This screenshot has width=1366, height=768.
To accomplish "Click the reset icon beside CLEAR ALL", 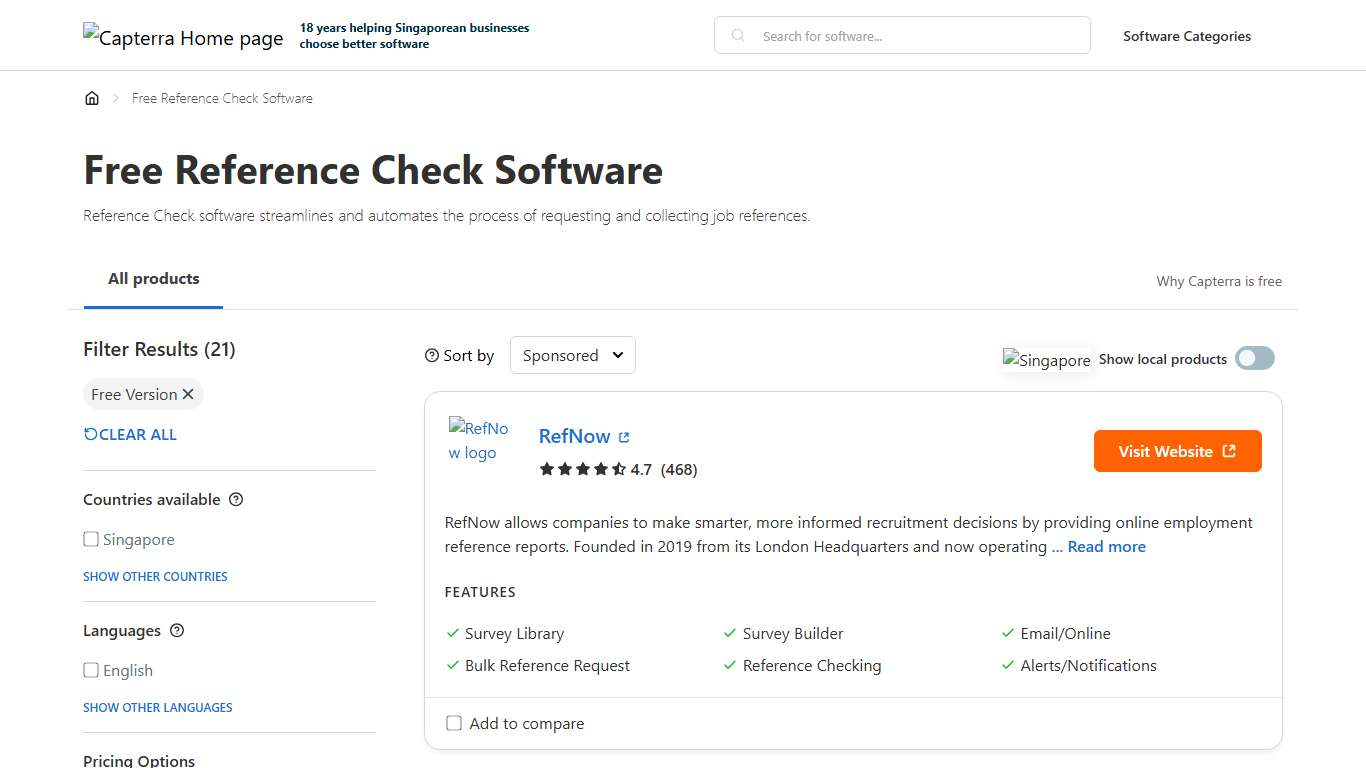I will pos(90,434).
